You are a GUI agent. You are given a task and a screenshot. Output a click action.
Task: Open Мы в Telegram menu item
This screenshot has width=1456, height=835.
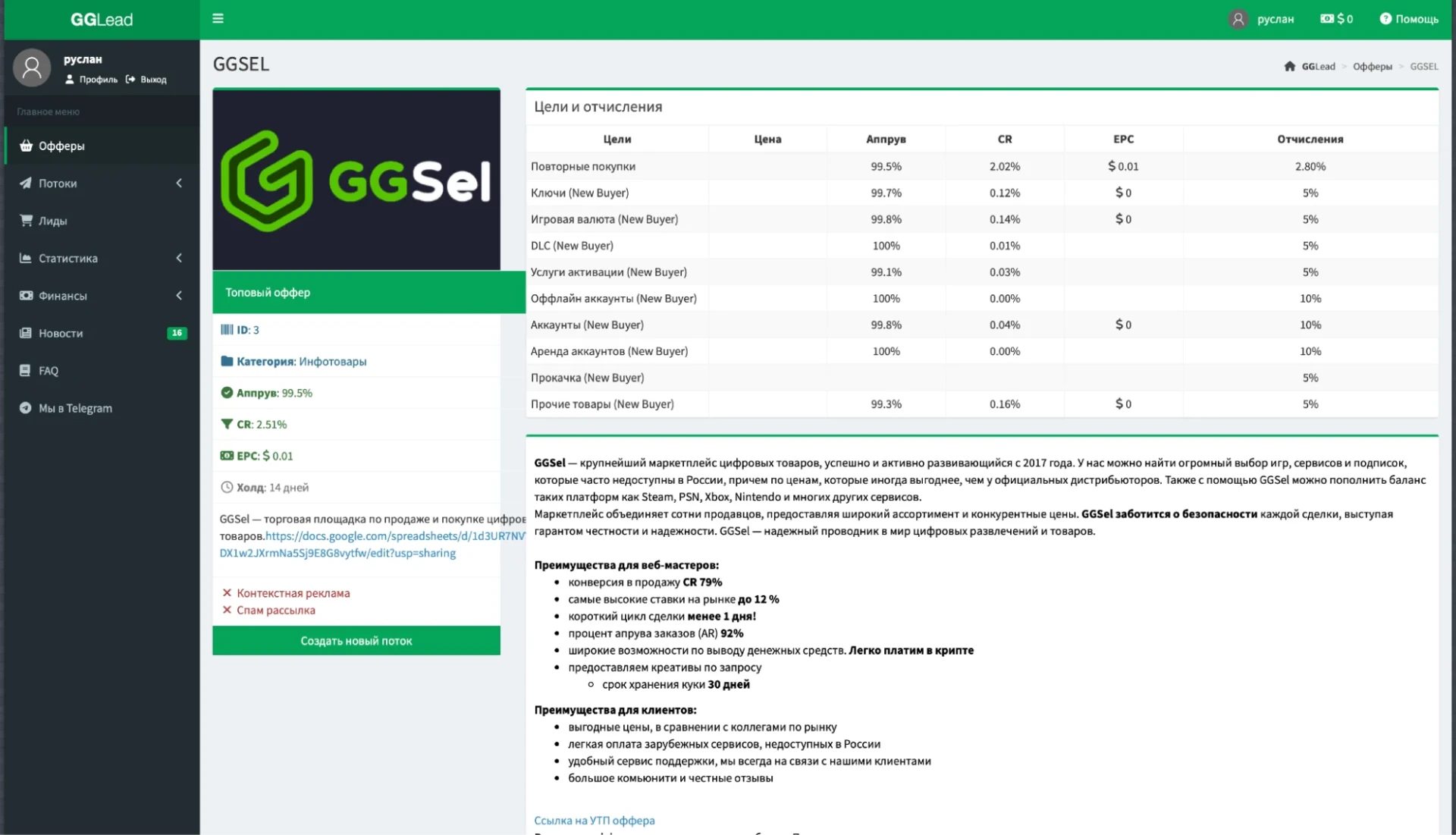[x=102, y=408]
